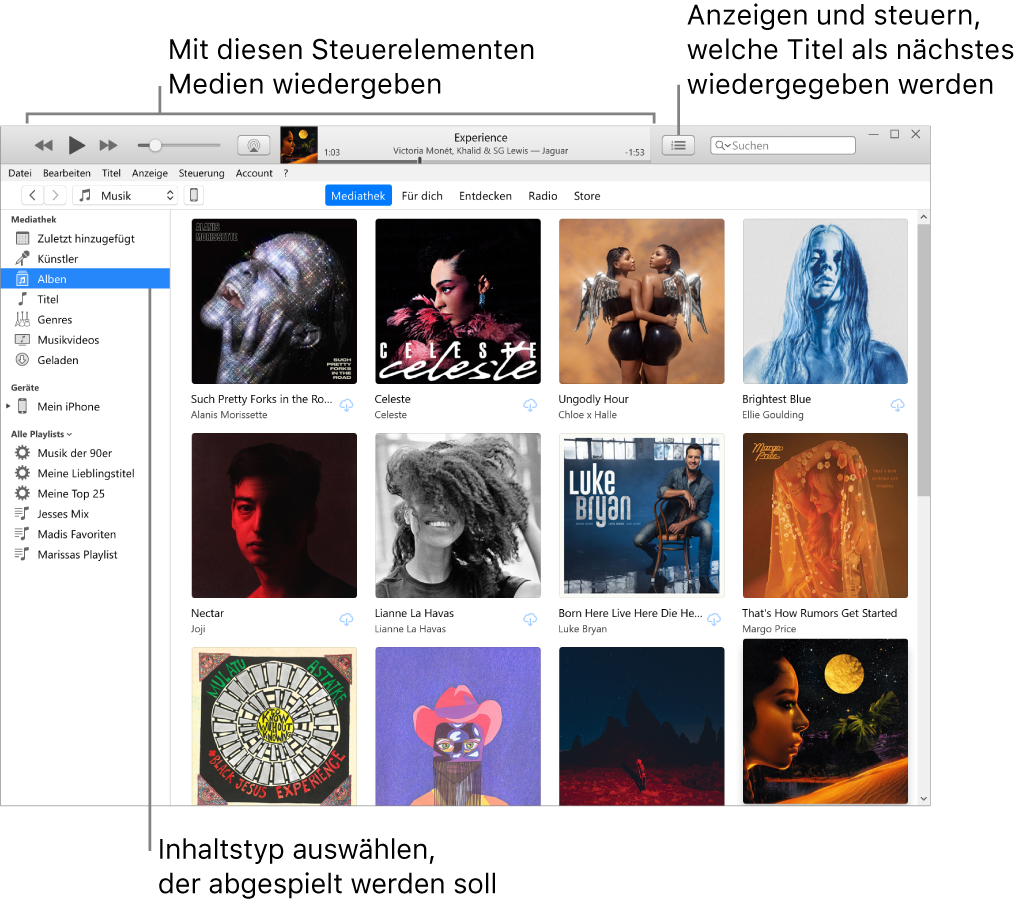Viewport: 1032px width, 904px height.
Task: Select Zuletzt hinzugefügt in sidebar
Action: [85, 238]
